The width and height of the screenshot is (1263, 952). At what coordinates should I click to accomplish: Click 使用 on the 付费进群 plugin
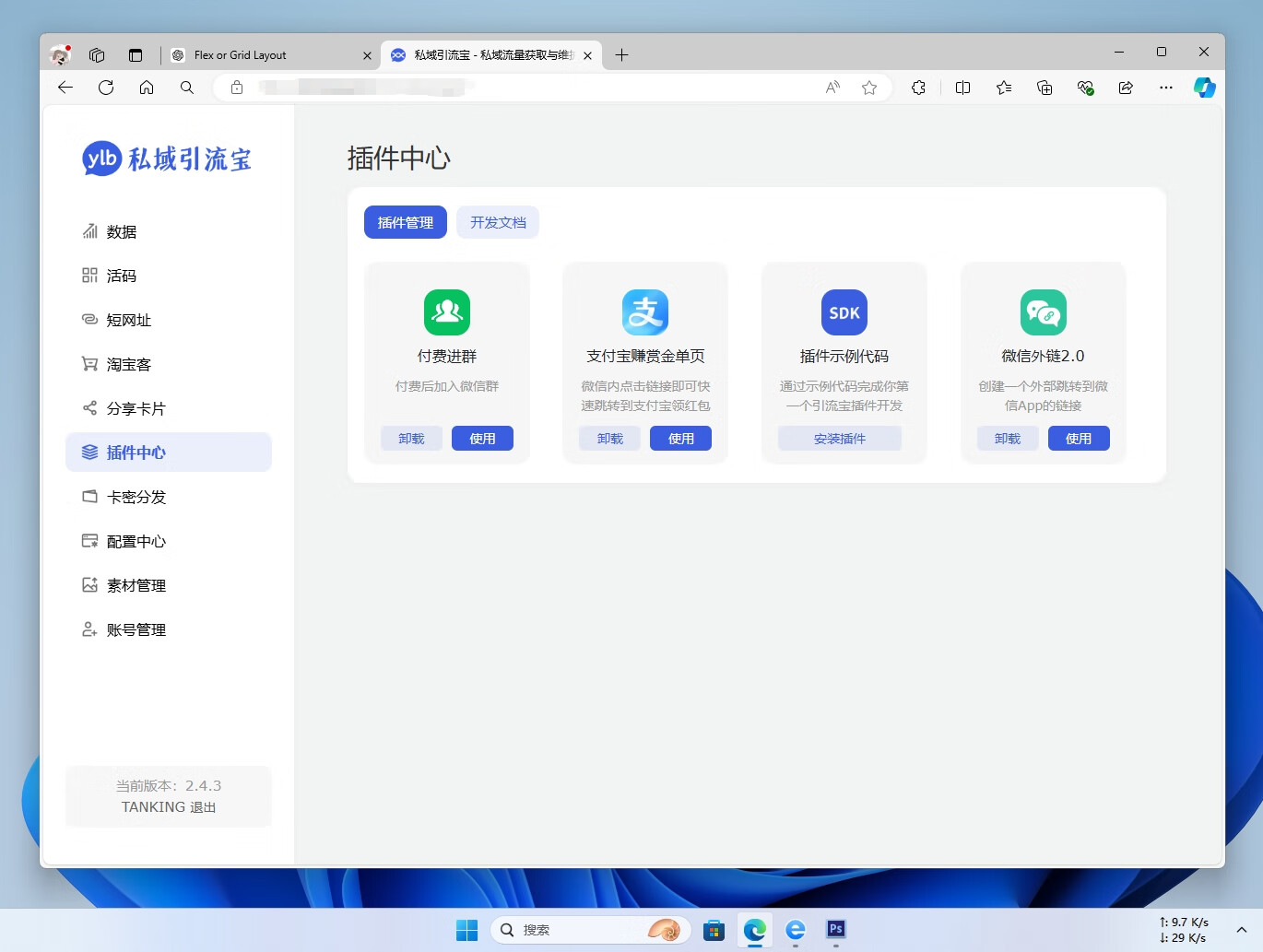pyautogui.click(x=482, y=438)
